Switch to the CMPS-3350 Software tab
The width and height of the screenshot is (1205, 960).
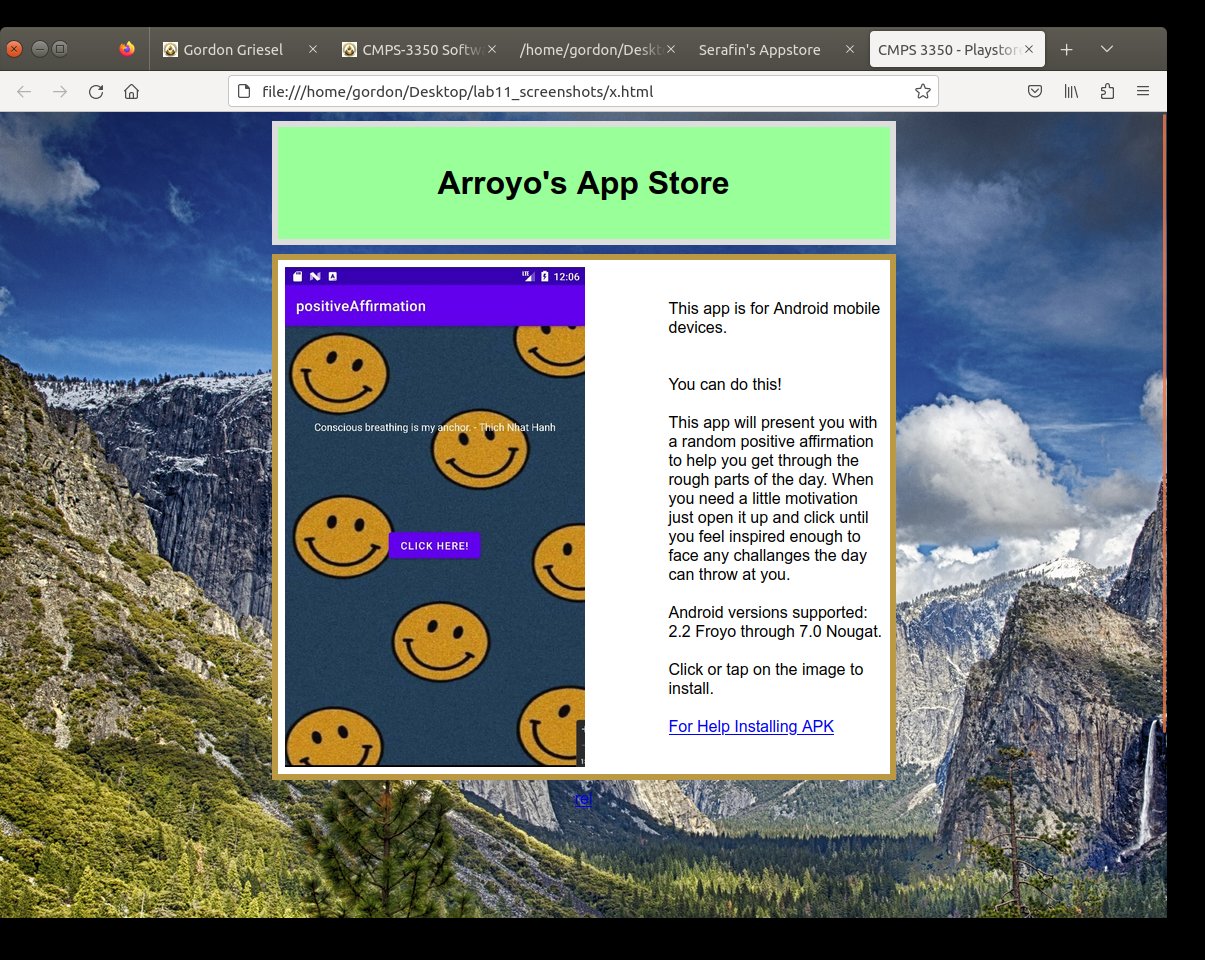pyautogui.click(x=410, y=49)
